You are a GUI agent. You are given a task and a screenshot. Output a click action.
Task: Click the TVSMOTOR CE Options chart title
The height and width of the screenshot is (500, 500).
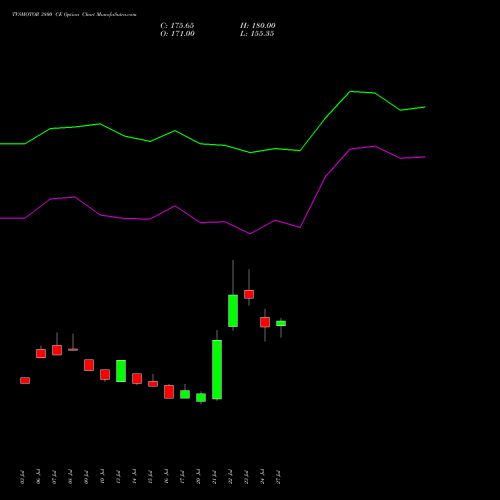click(x=74, y=15)
